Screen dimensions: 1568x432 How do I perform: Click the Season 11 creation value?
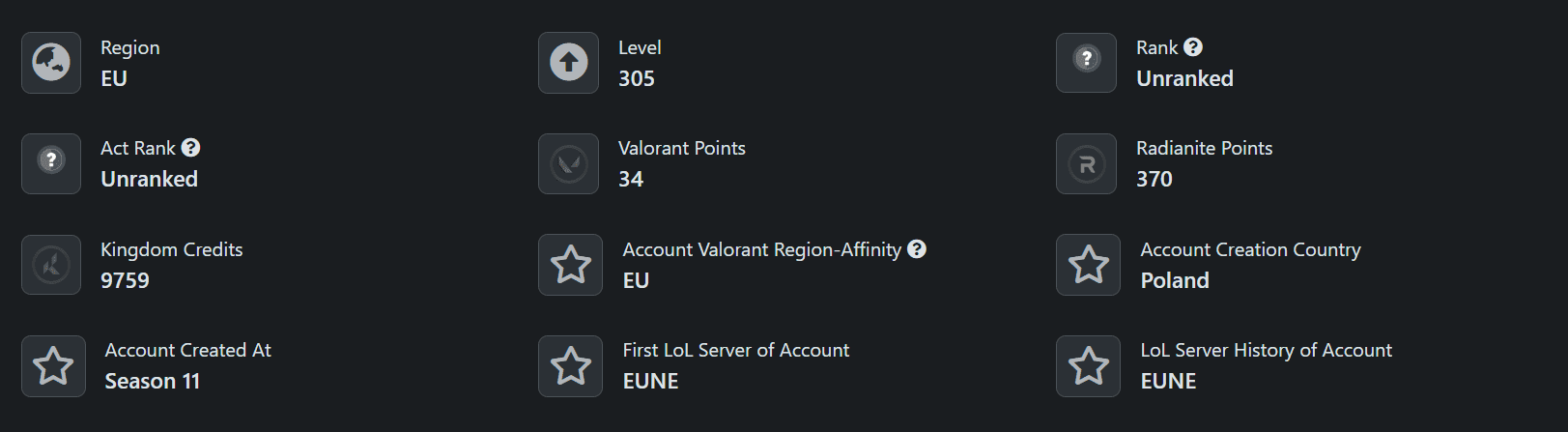(153, 381)
